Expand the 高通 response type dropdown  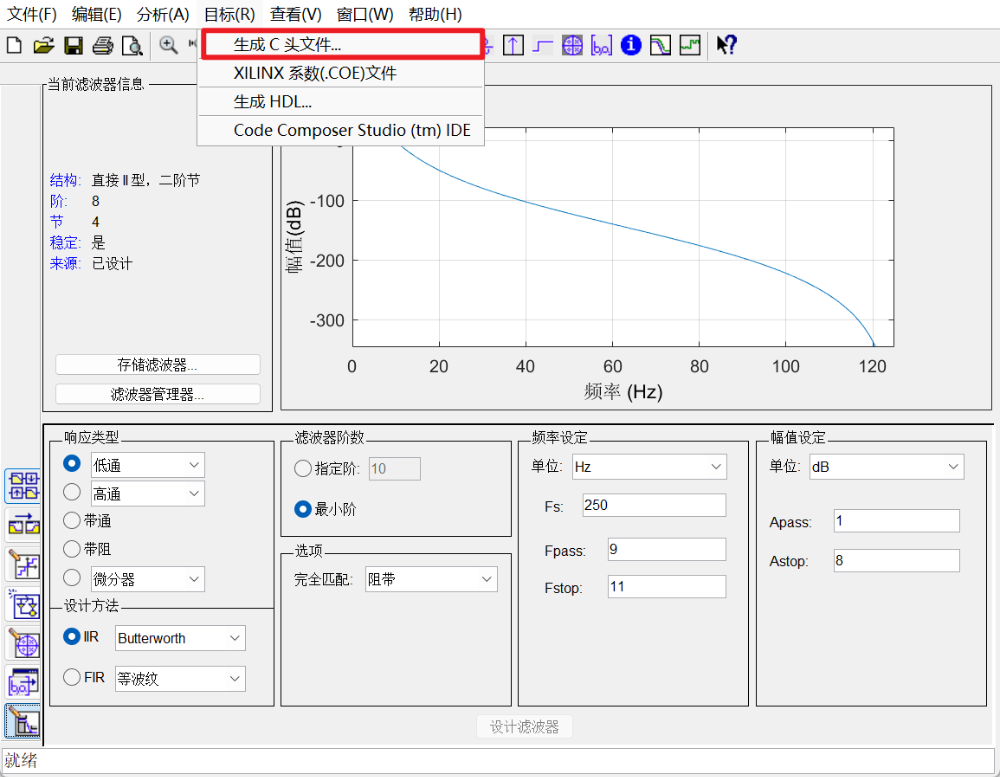[147, 494]
